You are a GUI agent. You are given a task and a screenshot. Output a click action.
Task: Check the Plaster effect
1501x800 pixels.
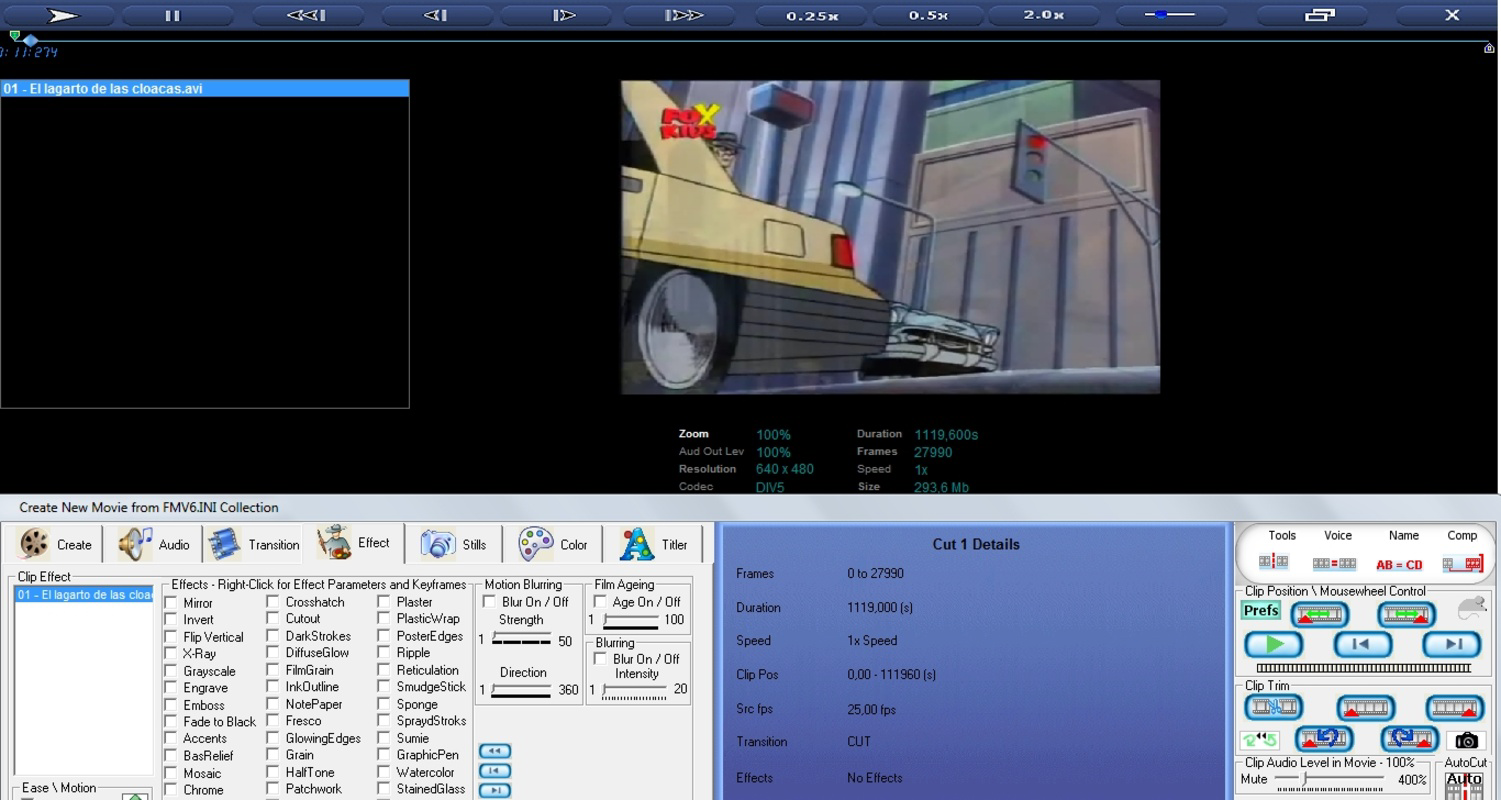(384, 602)
